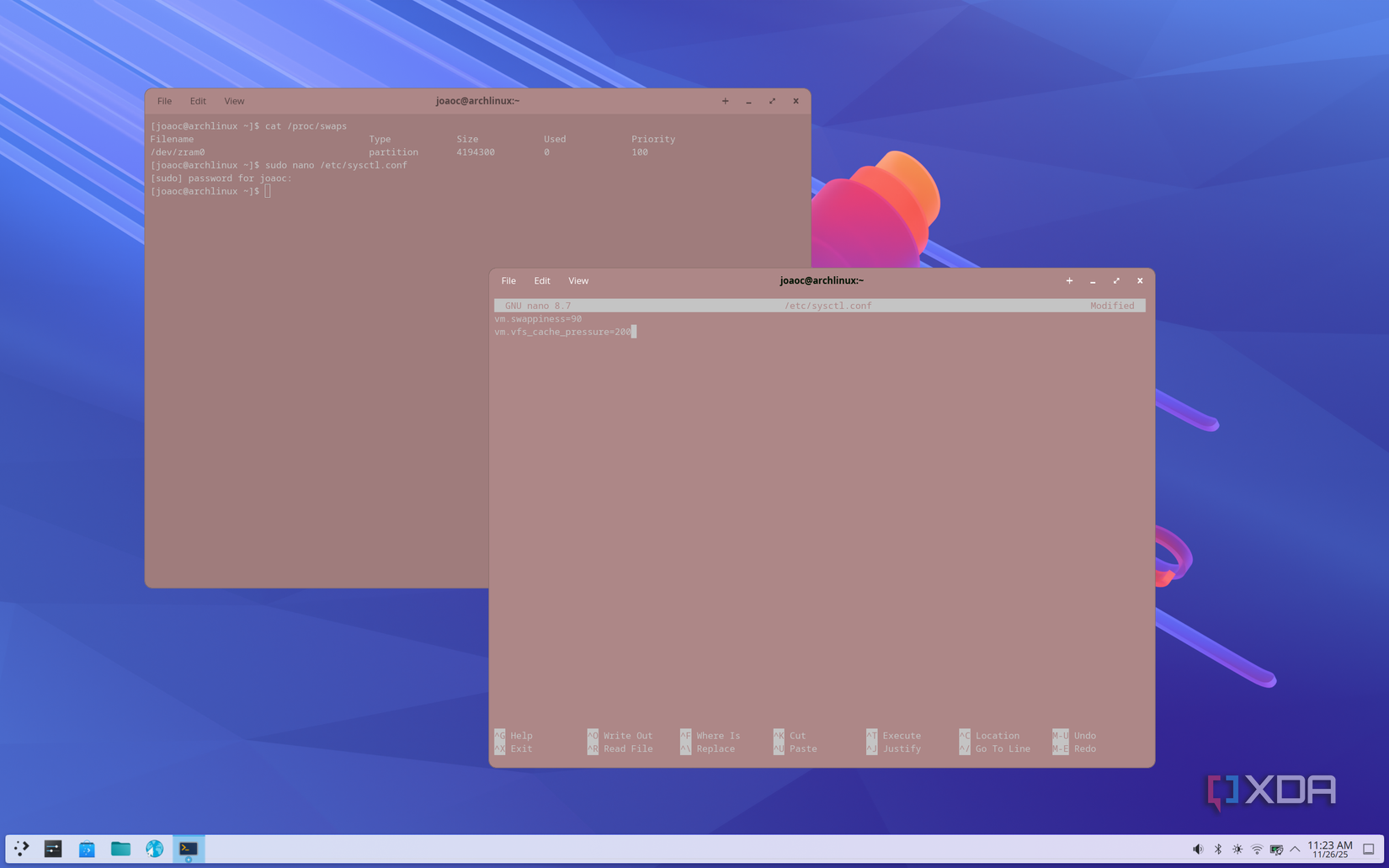Image resolution: width=1389 pixels, height=868 pixels.
Task: Toggle Wi-Fi from the system tray
Action: click(1258, 849)
